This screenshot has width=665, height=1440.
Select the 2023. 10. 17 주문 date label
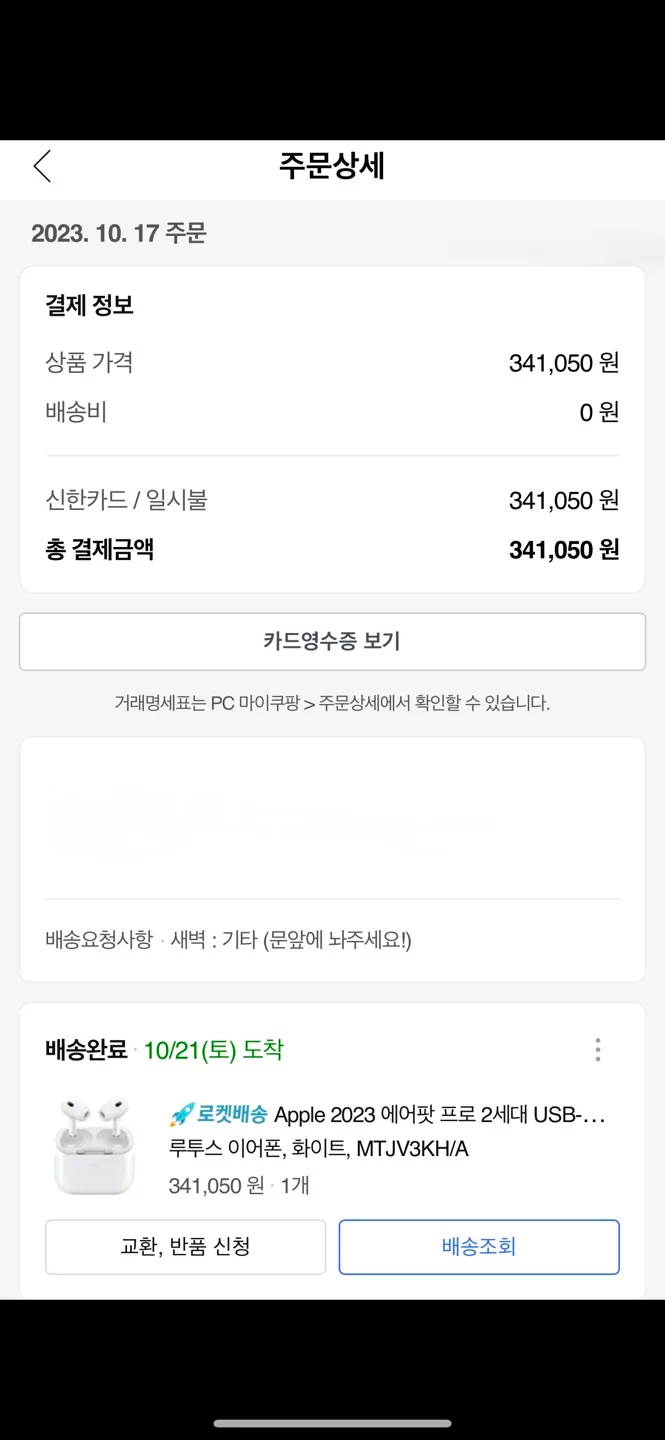click(x=119, y=233)
